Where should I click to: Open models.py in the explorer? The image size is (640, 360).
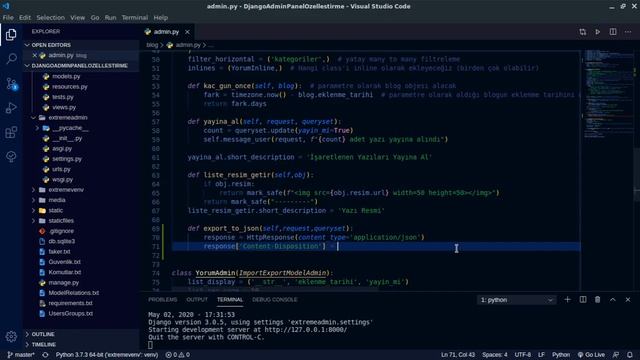coord(66,76)
